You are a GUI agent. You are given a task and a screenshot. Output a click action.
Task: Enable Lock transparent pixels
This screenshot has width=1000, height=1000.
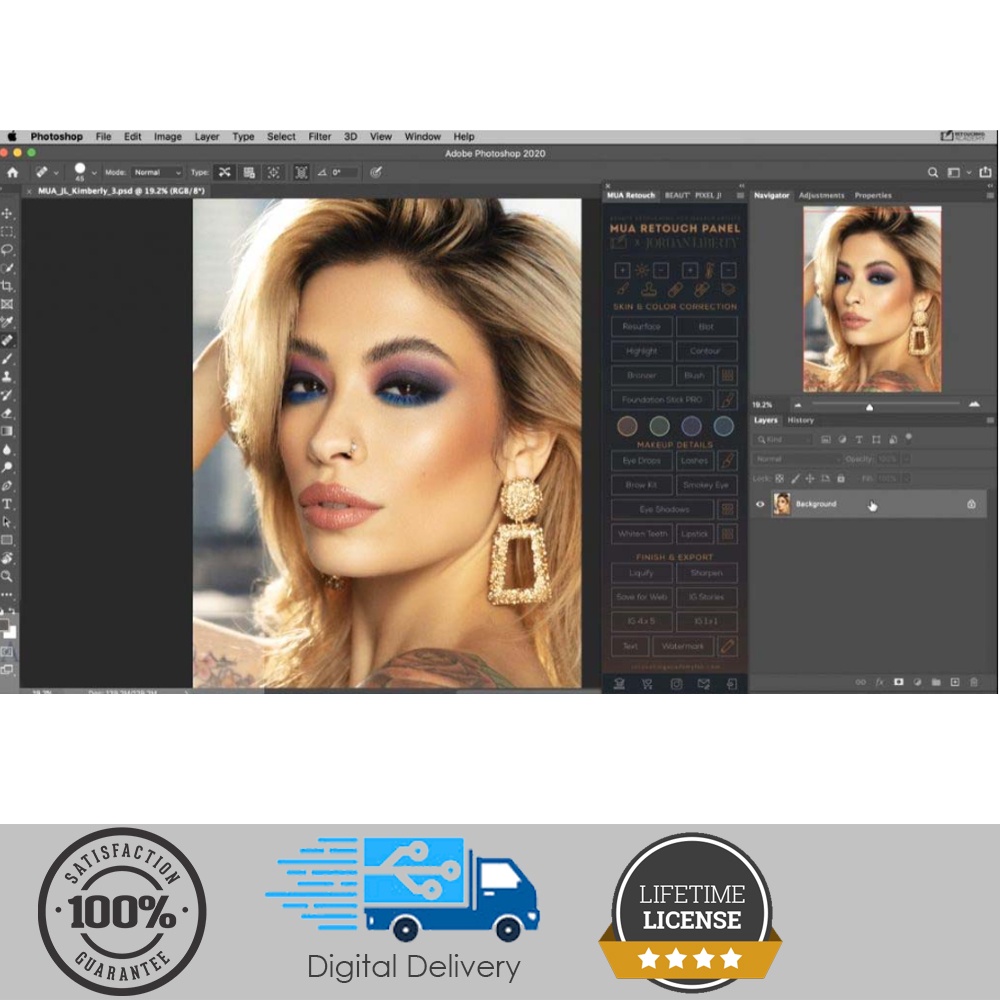(779, 478)
